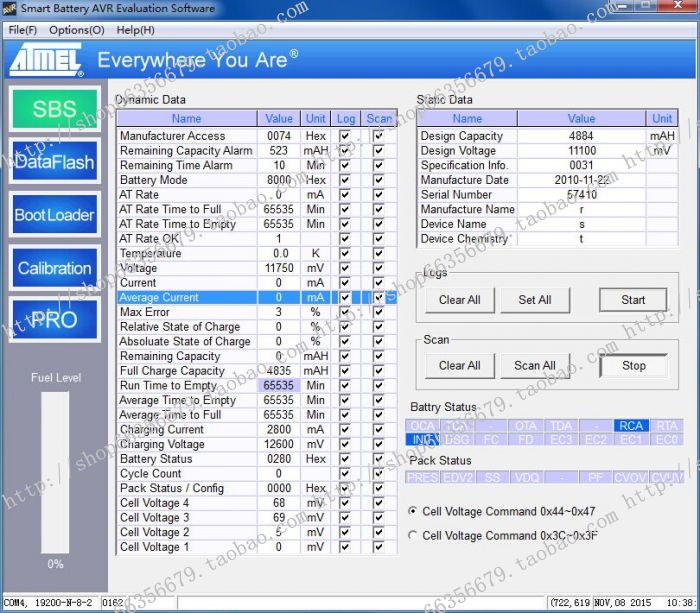Click Static Data Value column header
This screenshot has height=613, width=700.
(x=581, y=119)
